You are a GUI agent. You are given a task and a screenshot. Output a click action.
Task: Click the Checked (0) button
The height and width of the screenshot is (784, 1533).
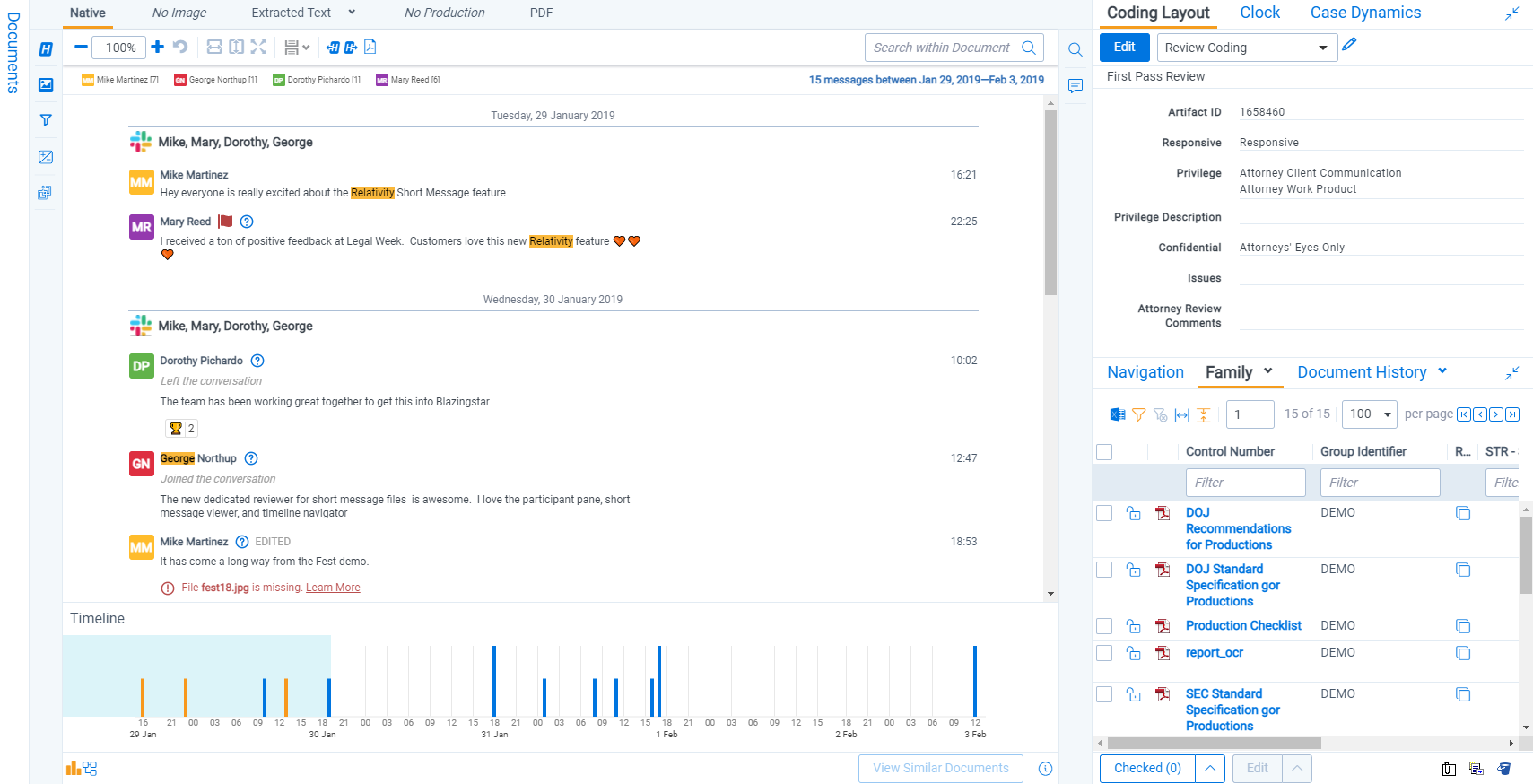[1147, 769]
